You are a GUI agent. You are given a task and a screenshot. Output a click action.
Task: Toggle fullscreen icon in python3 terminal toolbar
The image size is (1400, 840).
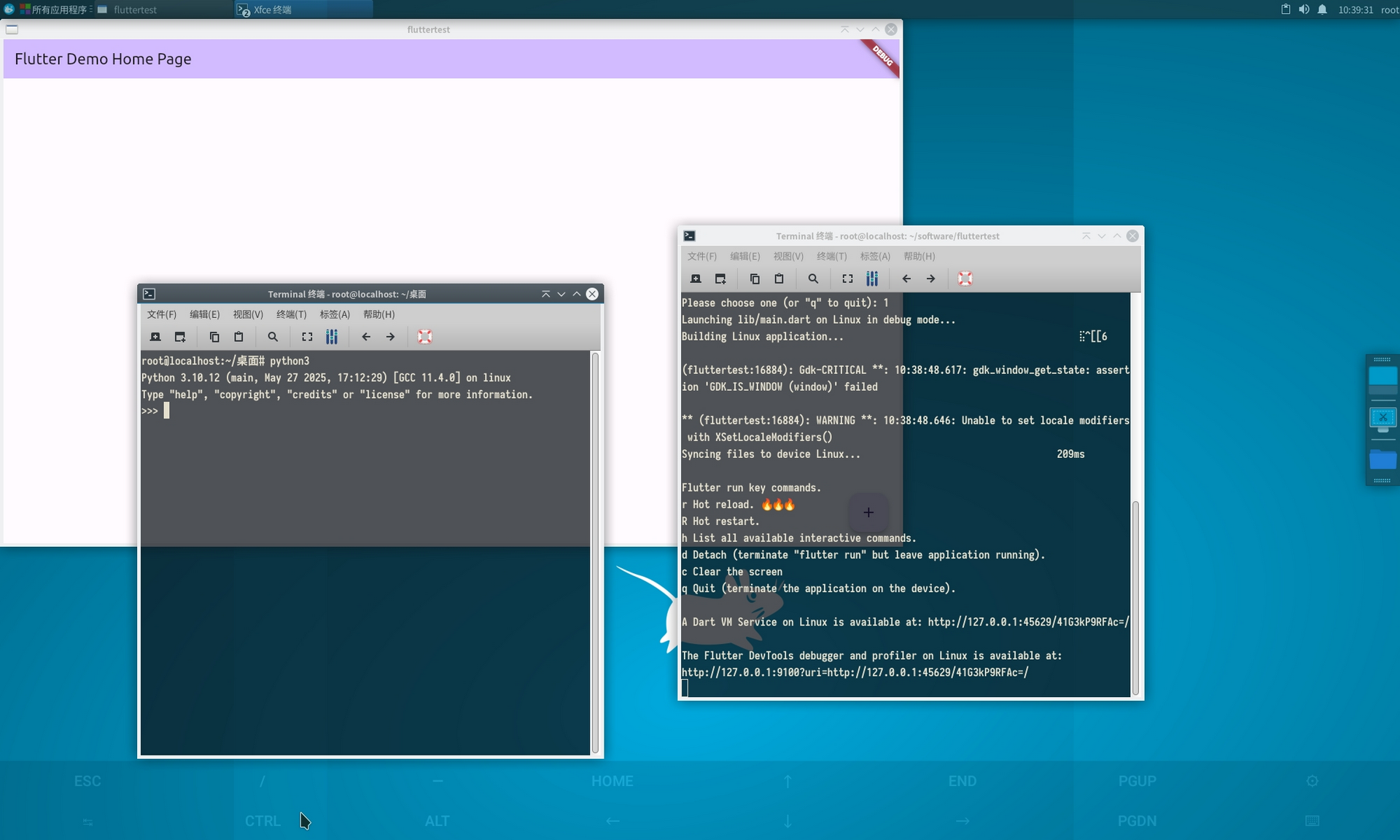tap(307, 337)
